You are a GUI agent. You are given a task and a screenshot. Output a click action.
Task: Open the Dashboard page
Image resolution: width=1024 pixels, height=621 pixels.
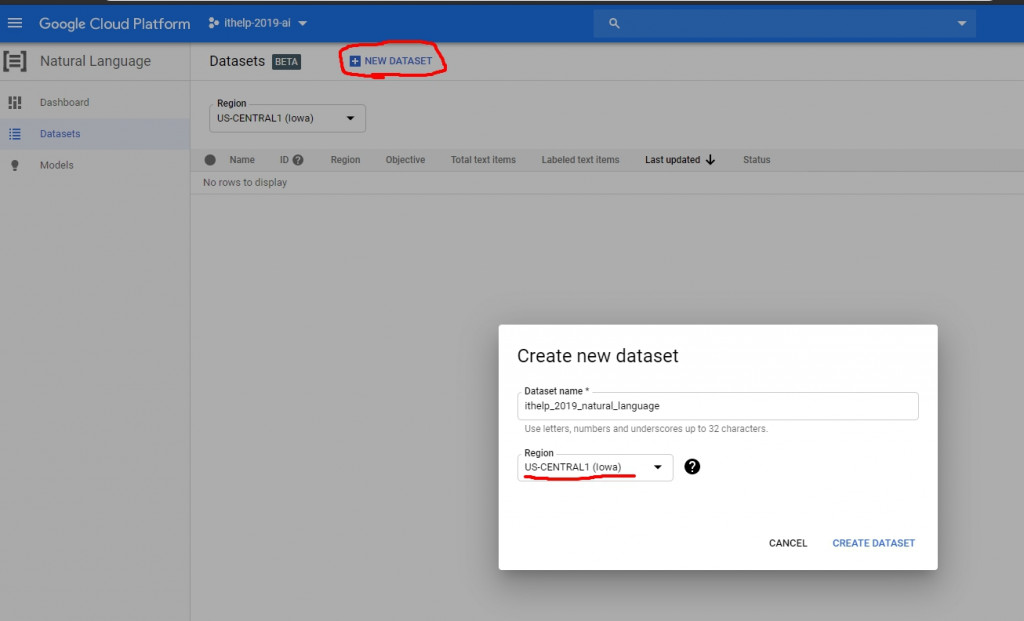click(x=65, y=103)
